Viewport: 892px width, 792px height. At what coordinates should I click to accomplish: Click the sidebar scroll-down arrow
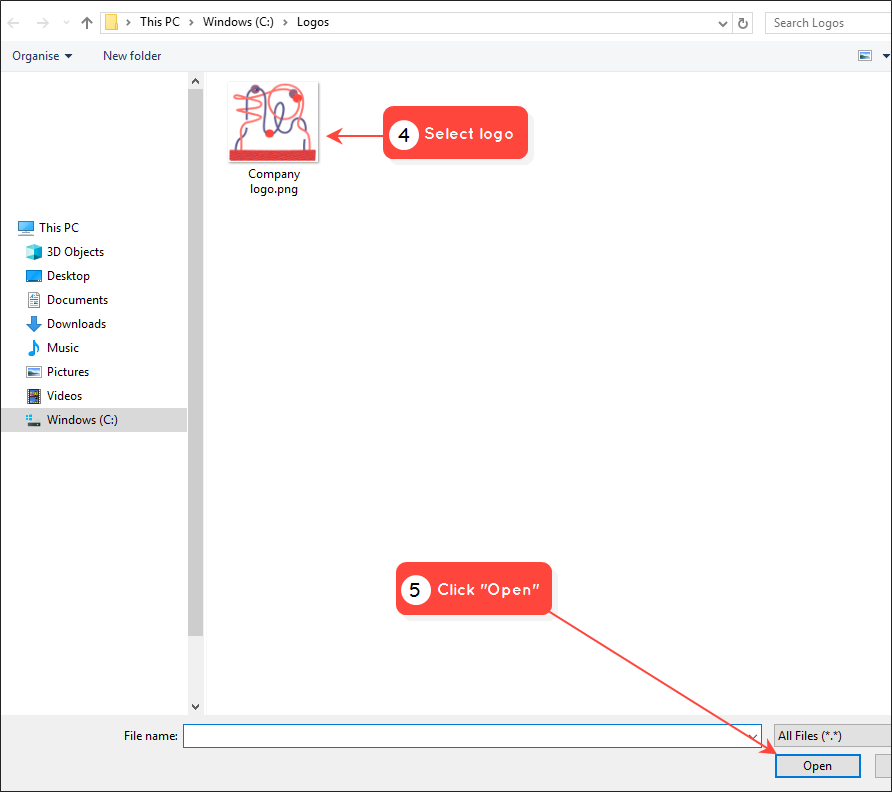point(195,707)
